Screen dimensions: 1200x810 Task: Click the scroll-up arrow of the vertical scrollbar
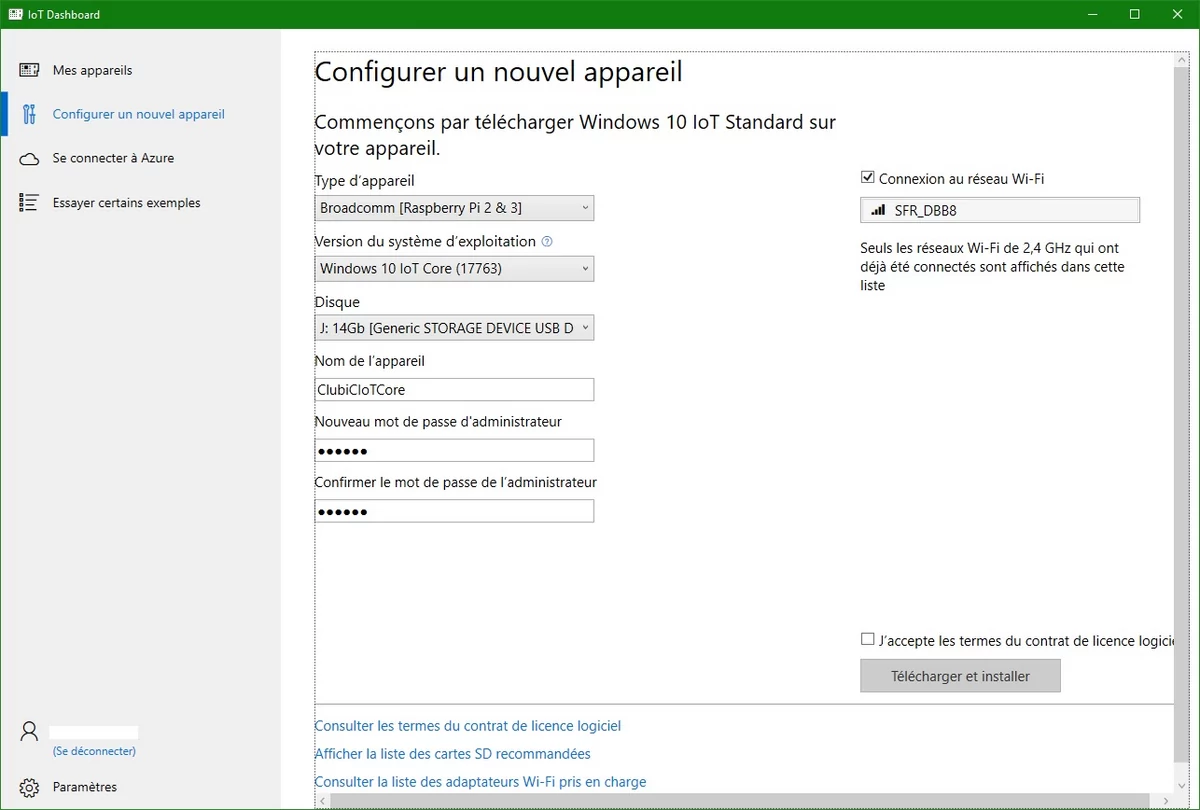[1182, 60]
